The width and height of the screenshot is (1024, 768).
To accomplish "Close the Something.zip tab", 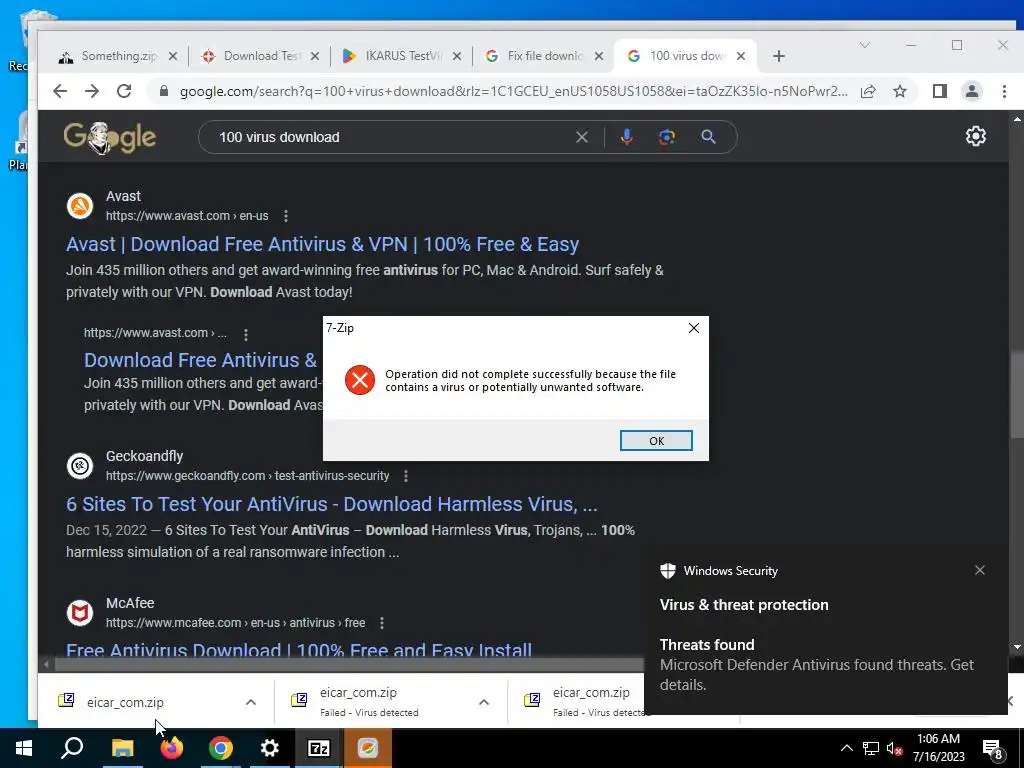I will [173, 56].
